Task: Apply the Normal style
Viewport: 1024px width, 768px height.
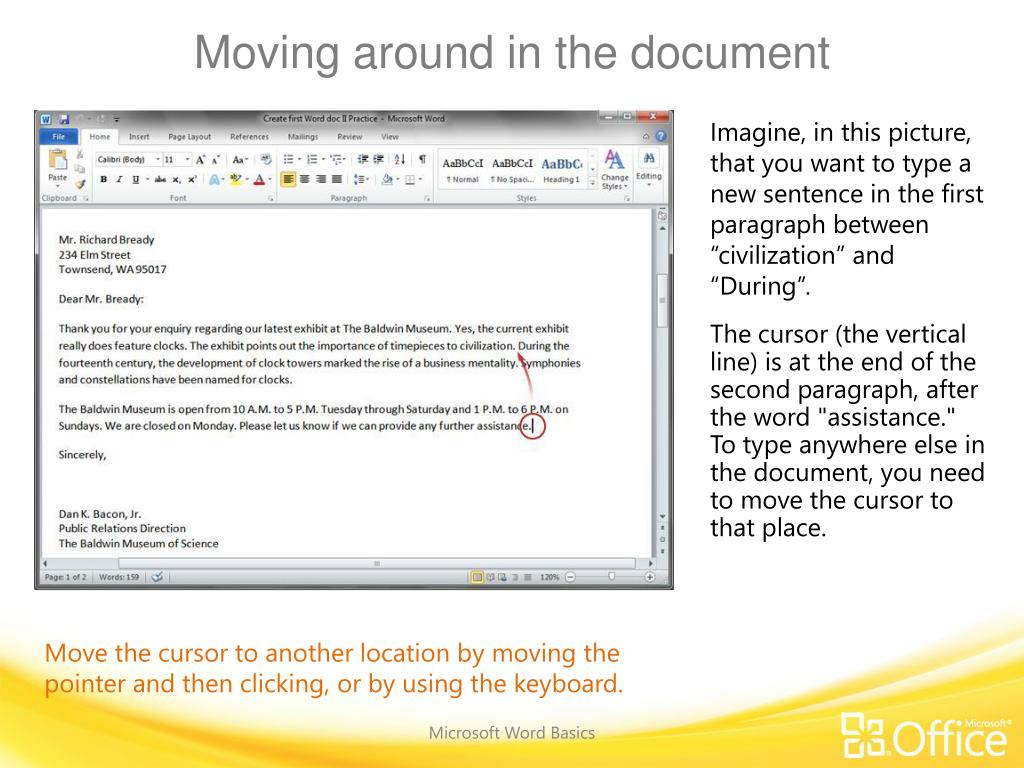Action: pyautogui.click(x=462, y=170)
